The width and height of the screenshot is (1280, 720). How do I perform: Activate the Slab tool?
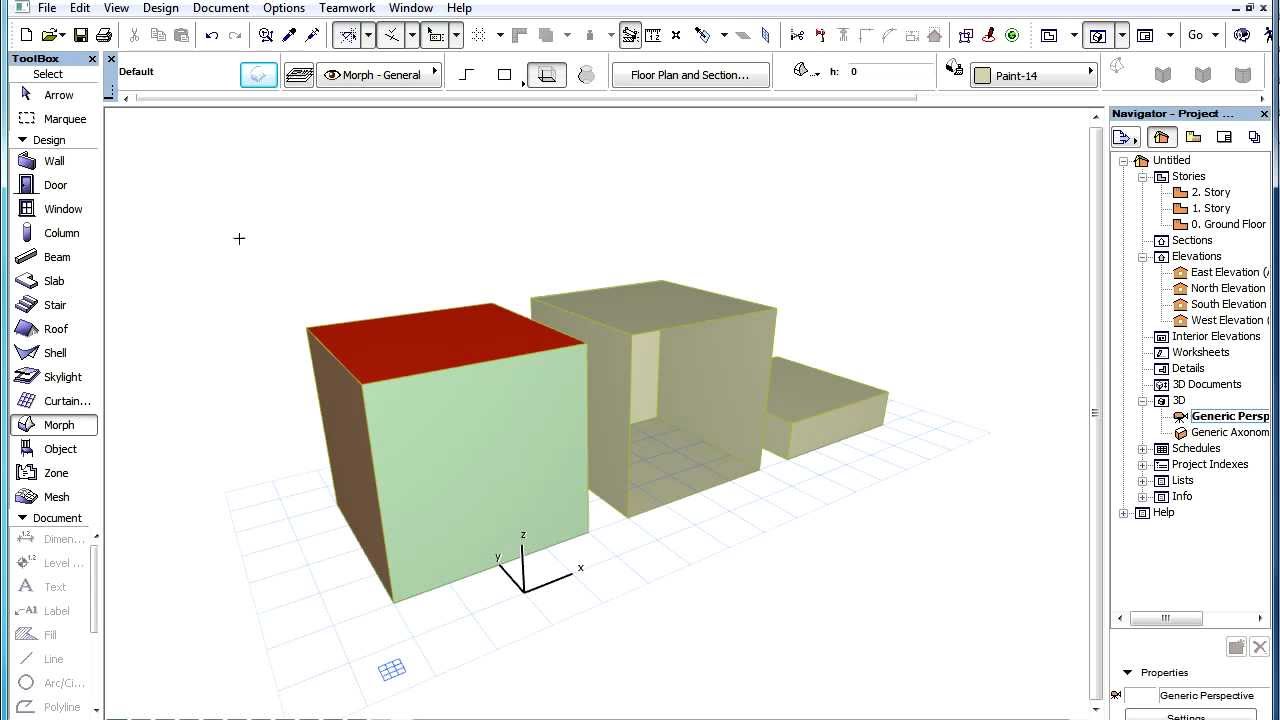(x=54, y=281)
